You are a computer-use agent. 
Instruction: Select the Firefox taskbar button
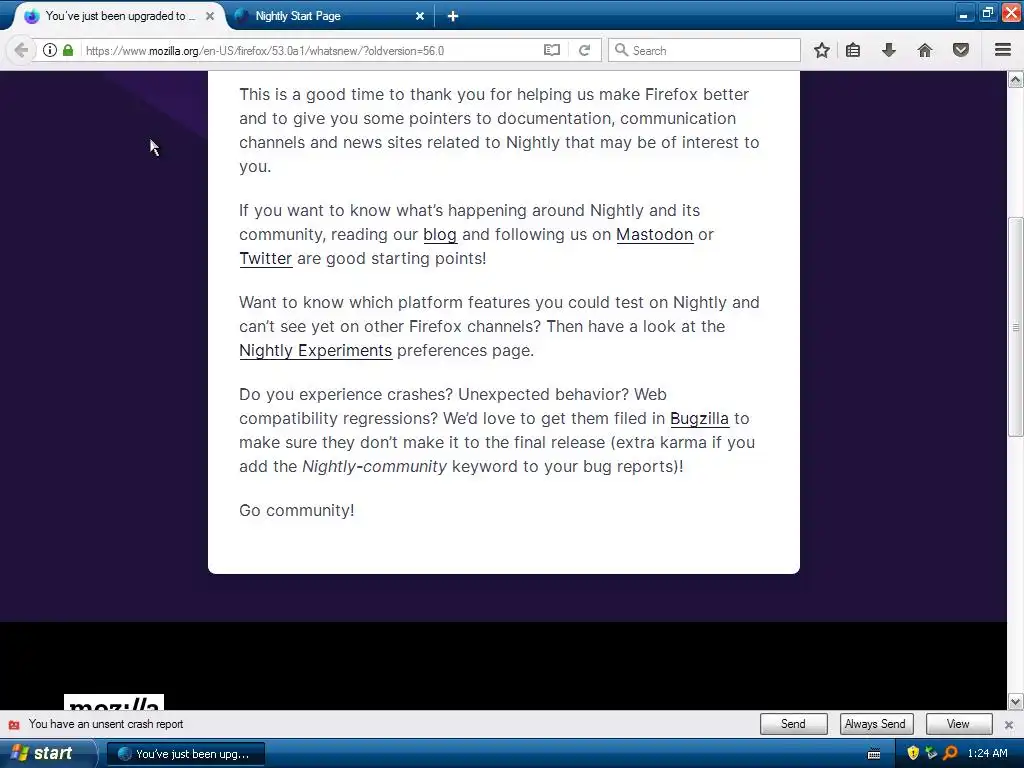pyautogui.click(x=186, y=754)
